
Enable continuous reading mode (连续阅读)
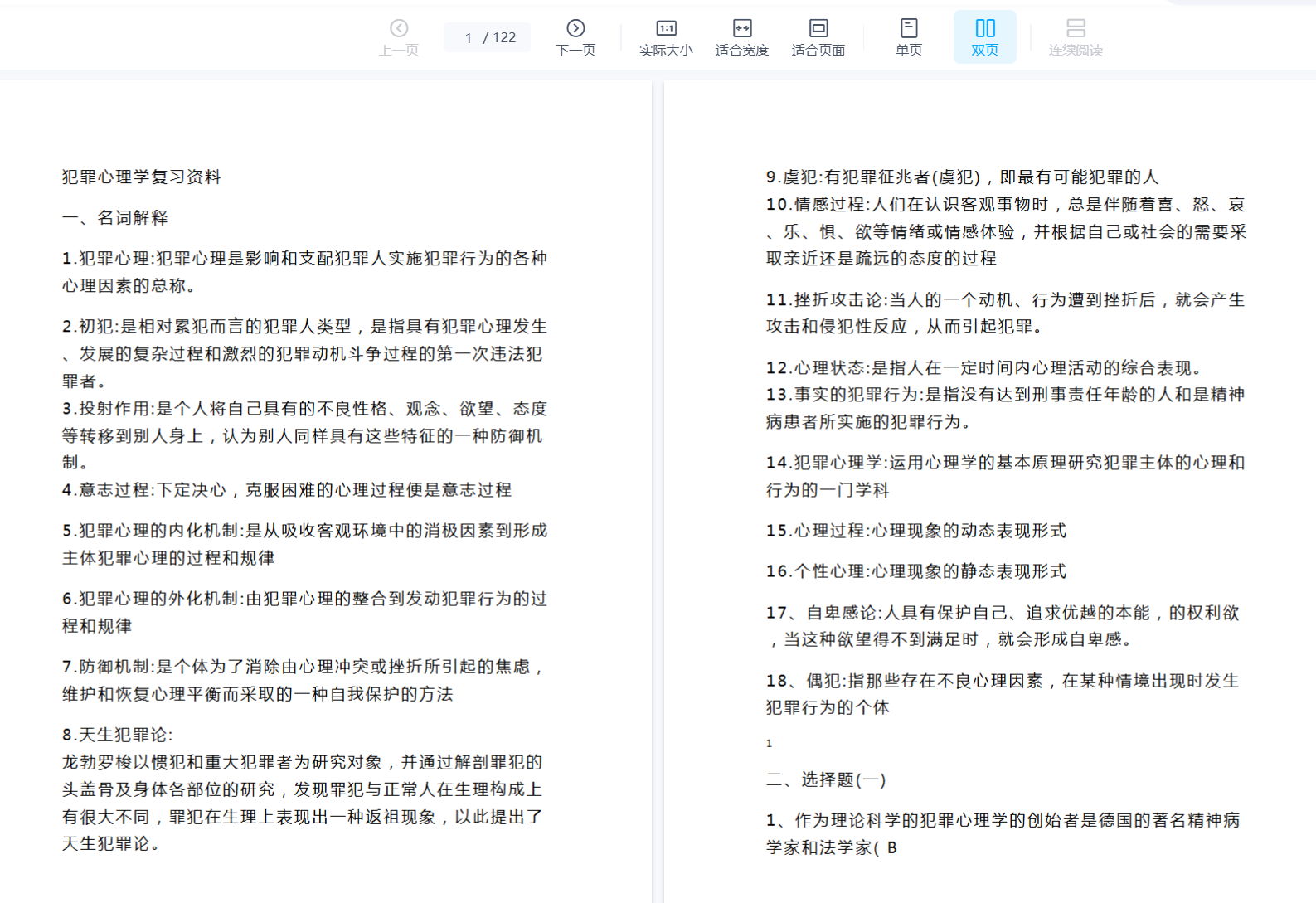click(x=1076, y=37)
